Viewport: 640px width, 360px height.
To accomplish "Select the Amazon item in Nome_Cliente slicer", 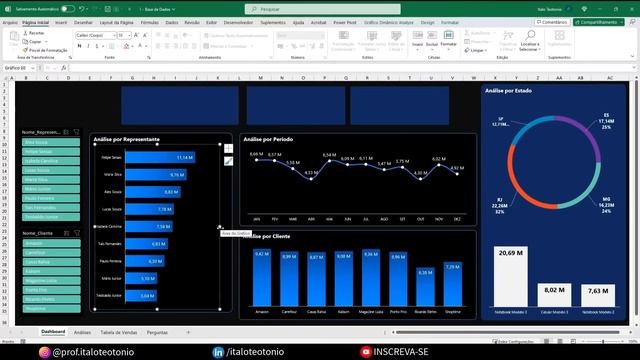I will pyautogui.click(x=51, y=243).
